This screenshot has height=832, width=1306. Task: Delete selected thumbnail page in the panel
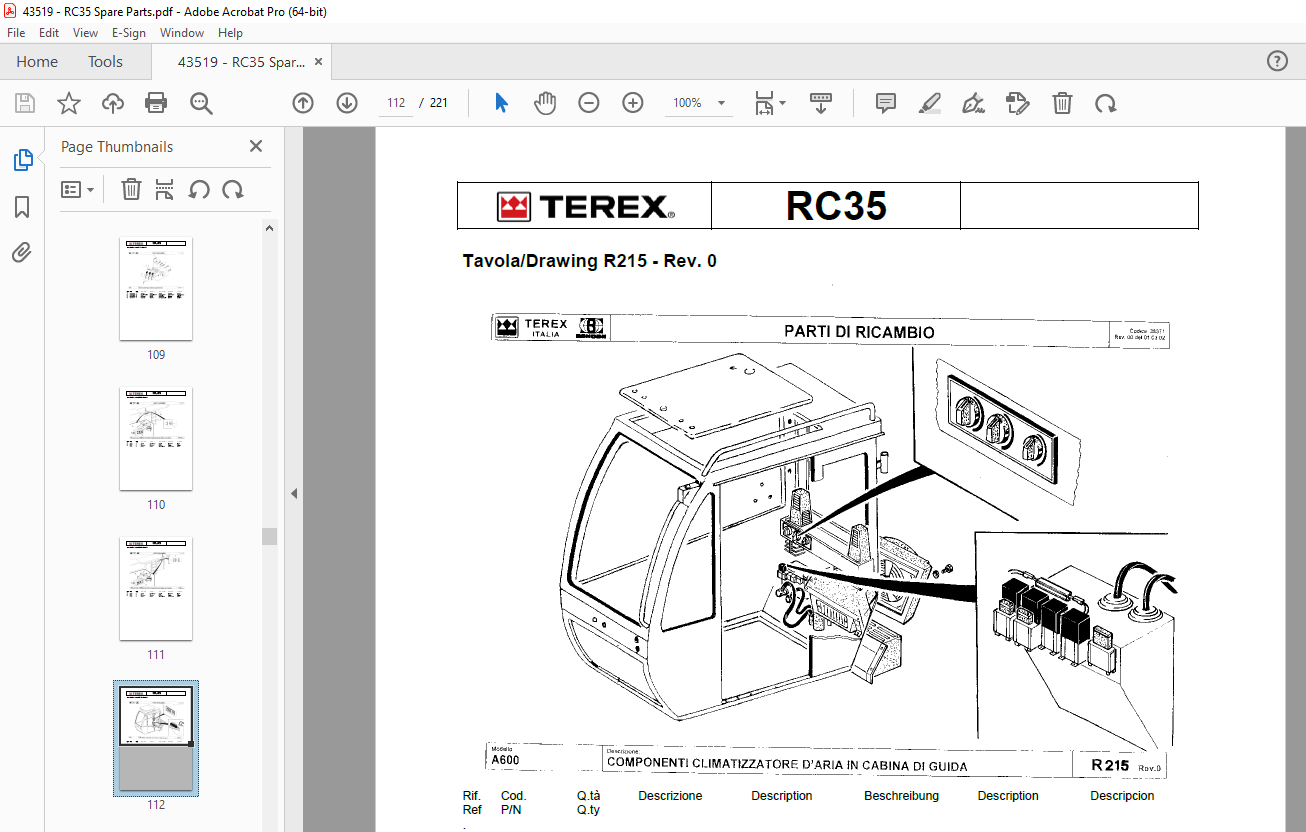[x=131, y=189]
